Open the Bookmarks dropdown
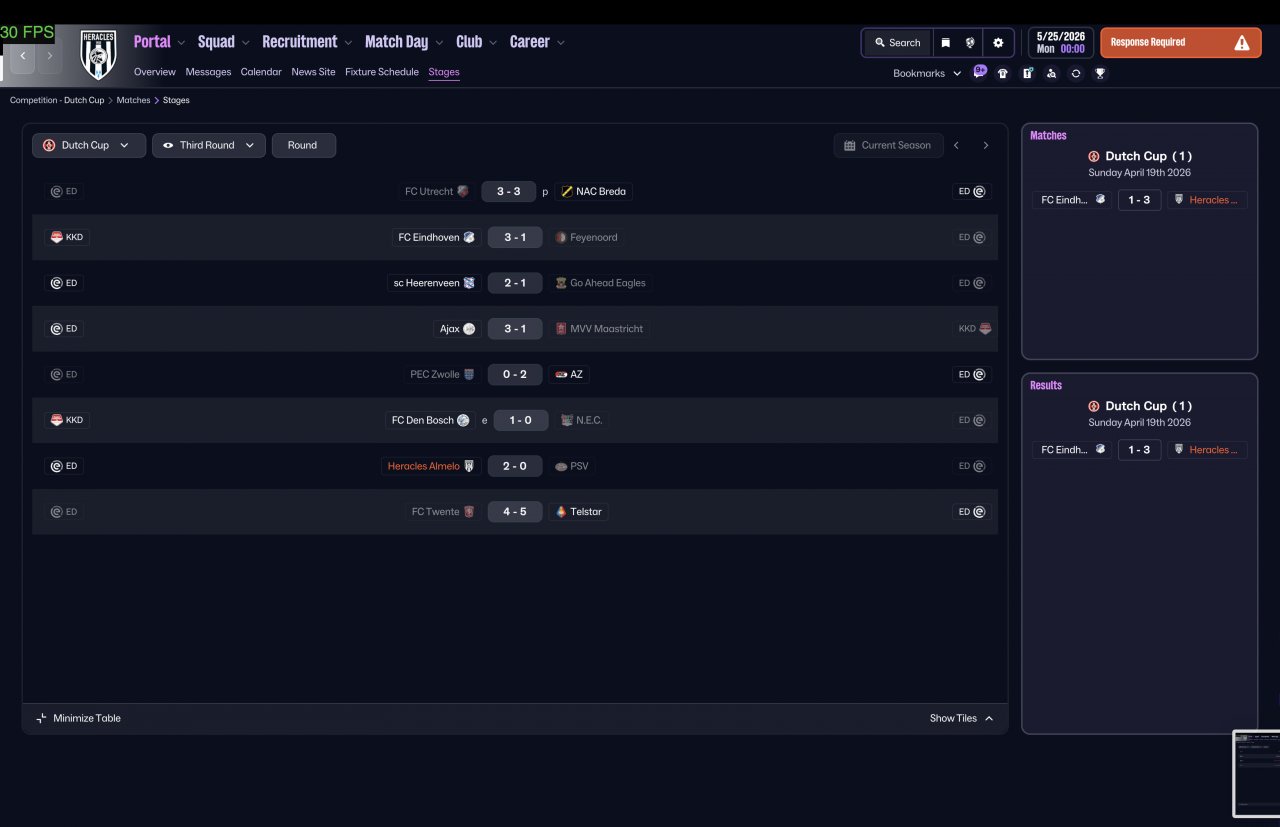This screenshot has height=827, width=1280. 927,73
